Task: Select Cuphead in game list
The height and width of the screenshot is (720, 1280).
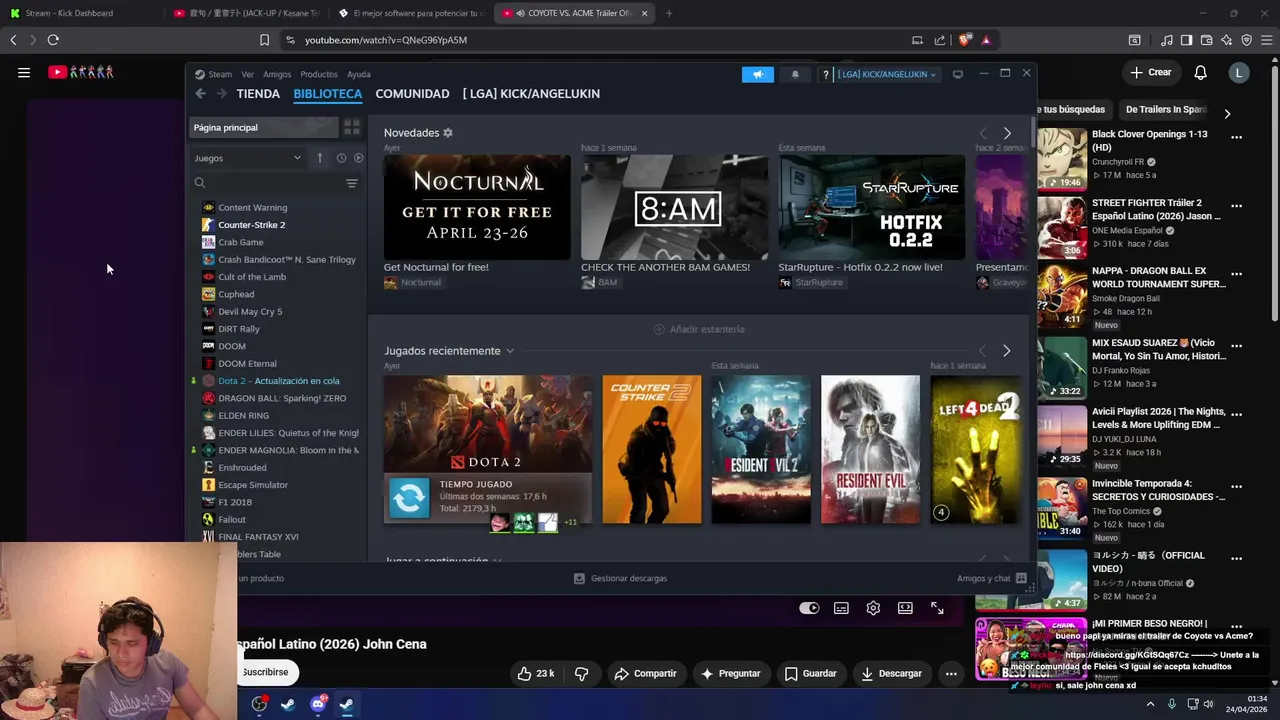Action: pyautogui.click(x=236, y=294)
